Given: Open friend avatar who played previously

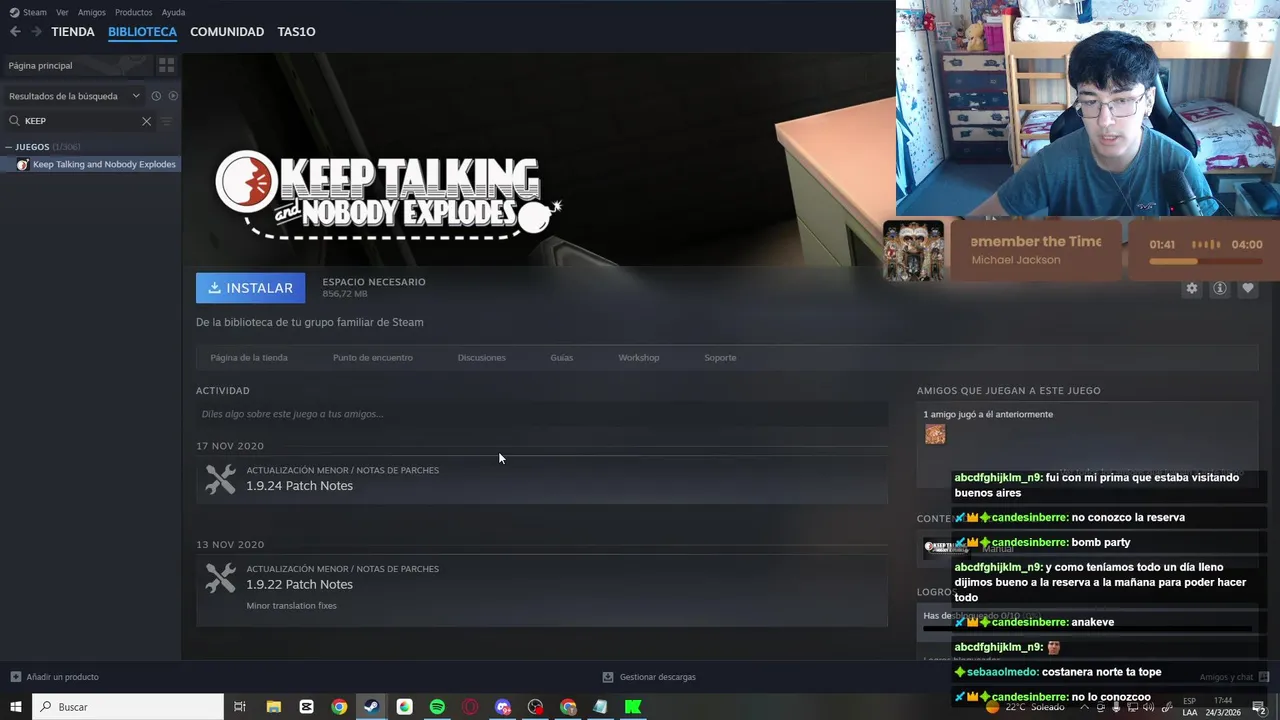Looking at the screenshot, I should [x=935, y=434].
